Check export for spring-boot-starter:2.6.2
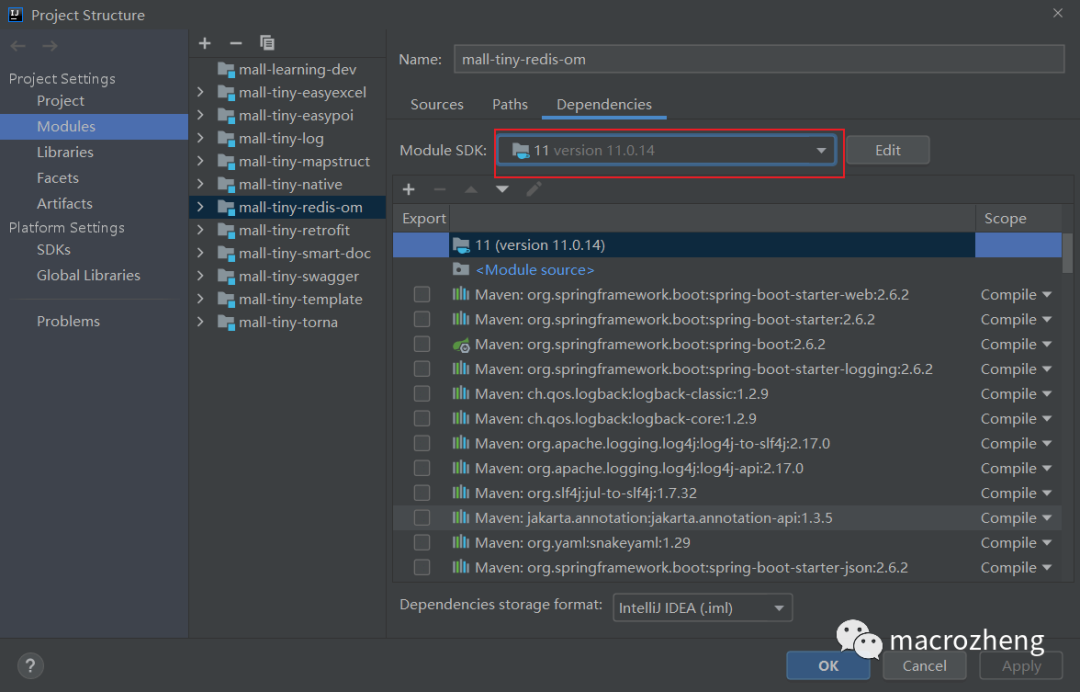 [422, 319]
